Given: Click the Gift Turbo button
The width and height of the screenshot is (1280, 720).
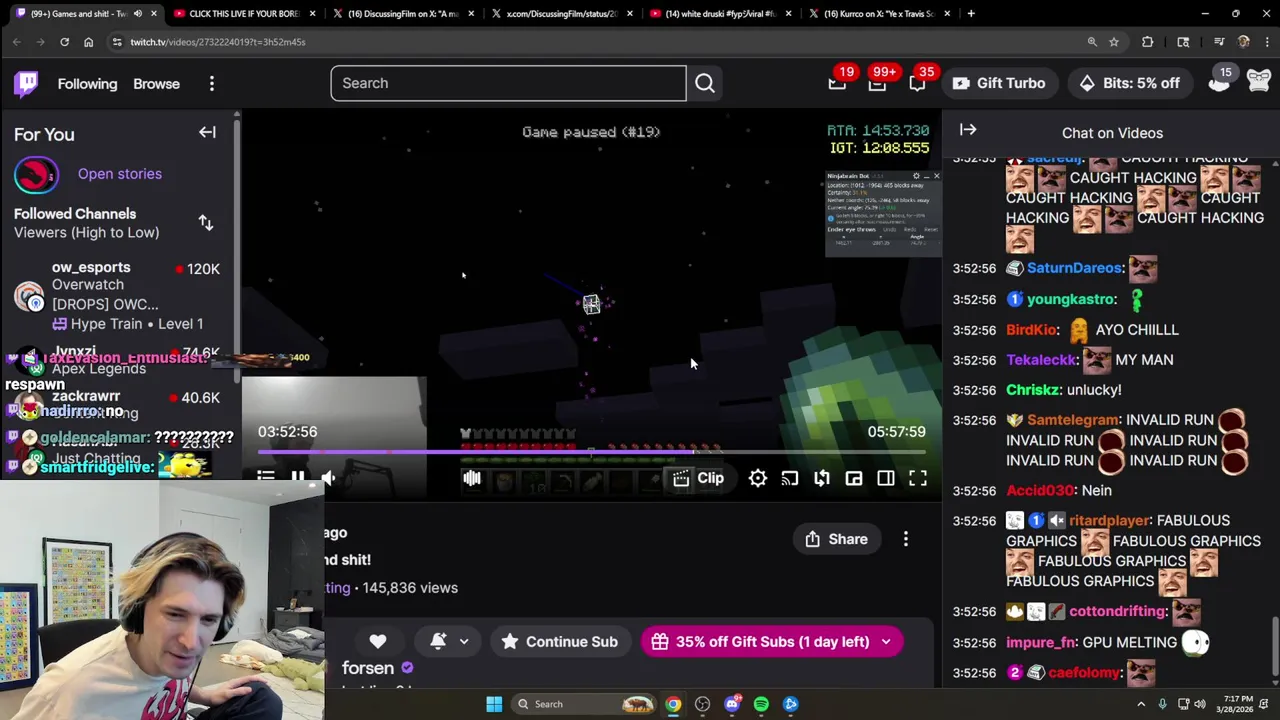Looking at the screenshot, I should tap(999, 83).
